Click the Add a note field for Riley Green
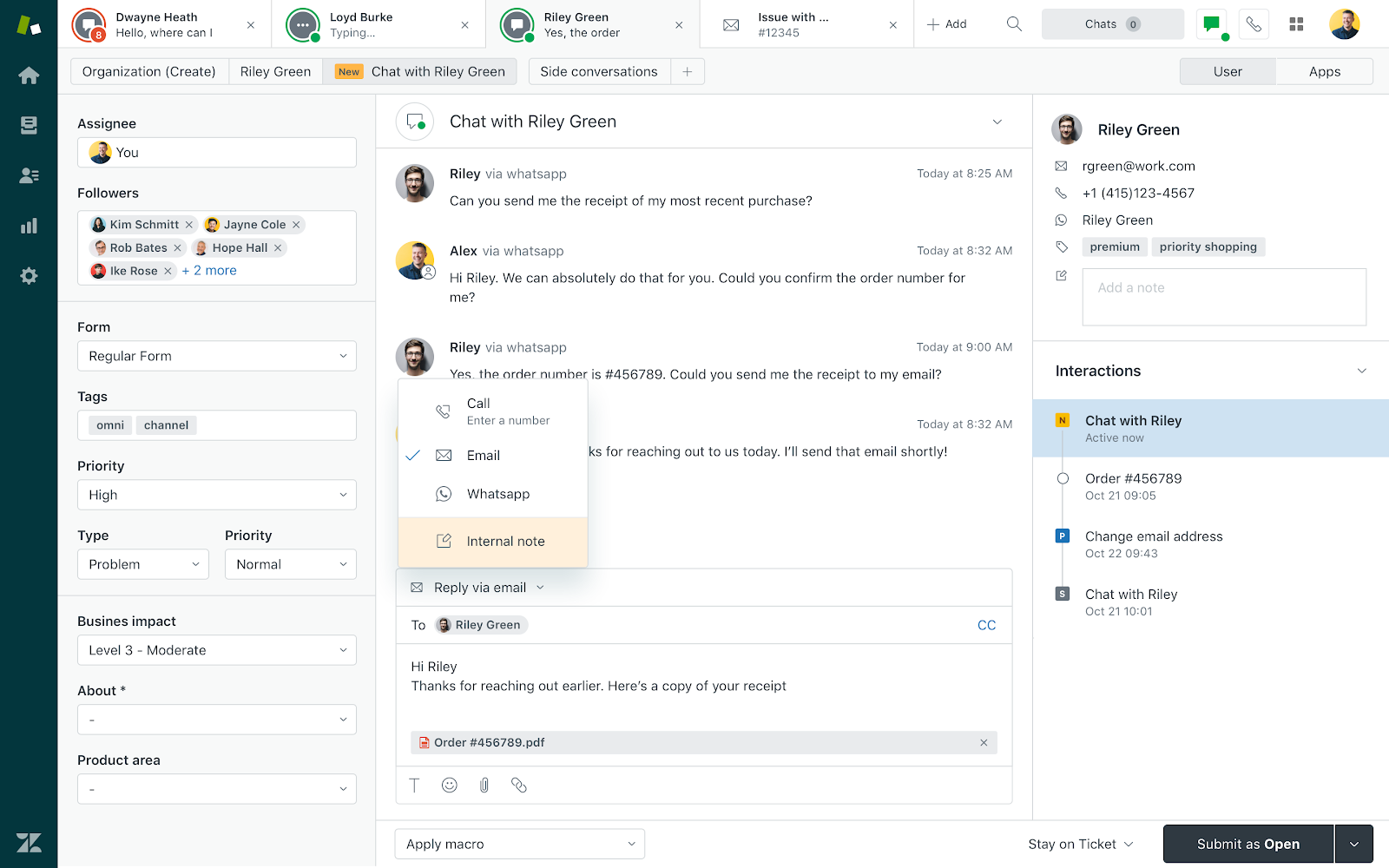This screenshot has height=868, width=1389. point(1223,296)
